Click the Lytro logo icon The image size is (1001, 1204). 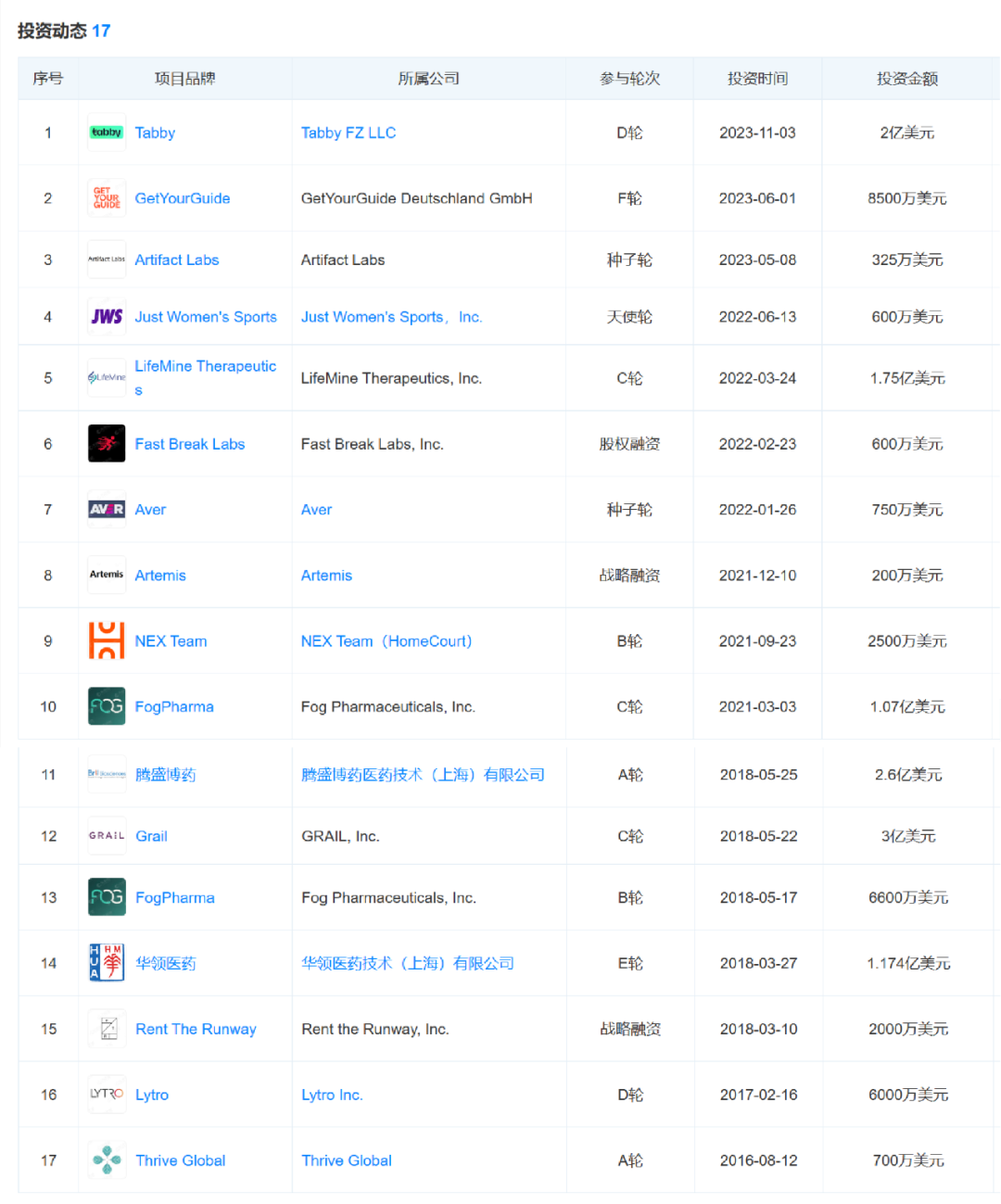tap(108, 1095)
